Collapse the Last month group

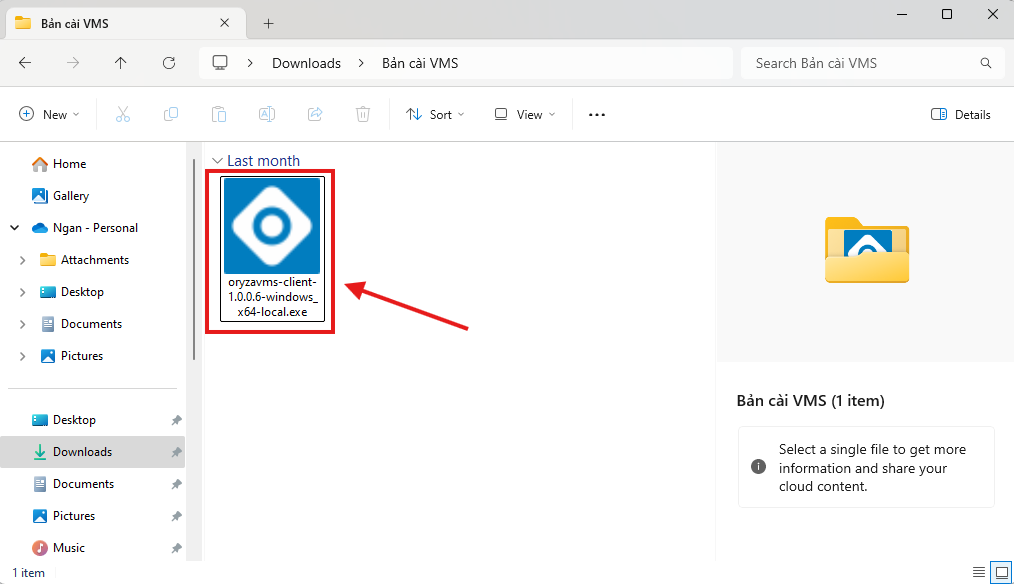pos(217,160)
